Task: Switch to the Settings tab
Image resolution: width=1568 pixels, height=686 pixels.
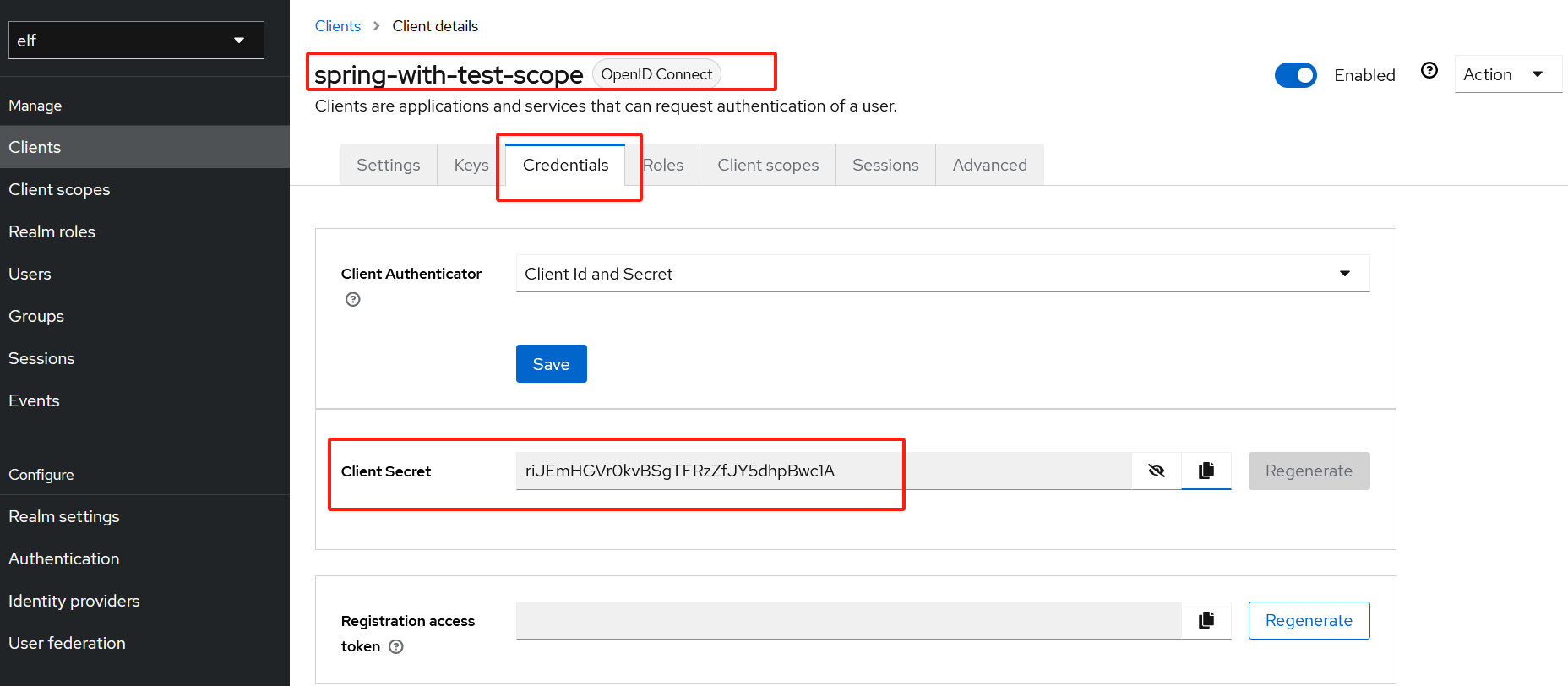Action: [x=389, y=165]
